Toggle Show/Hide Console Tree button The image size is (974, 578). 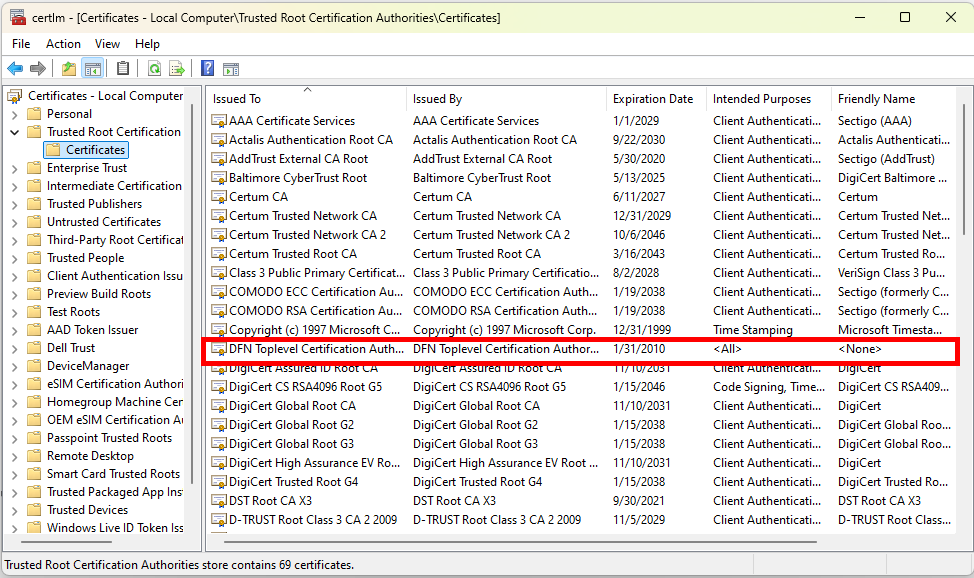pos(92,69)
